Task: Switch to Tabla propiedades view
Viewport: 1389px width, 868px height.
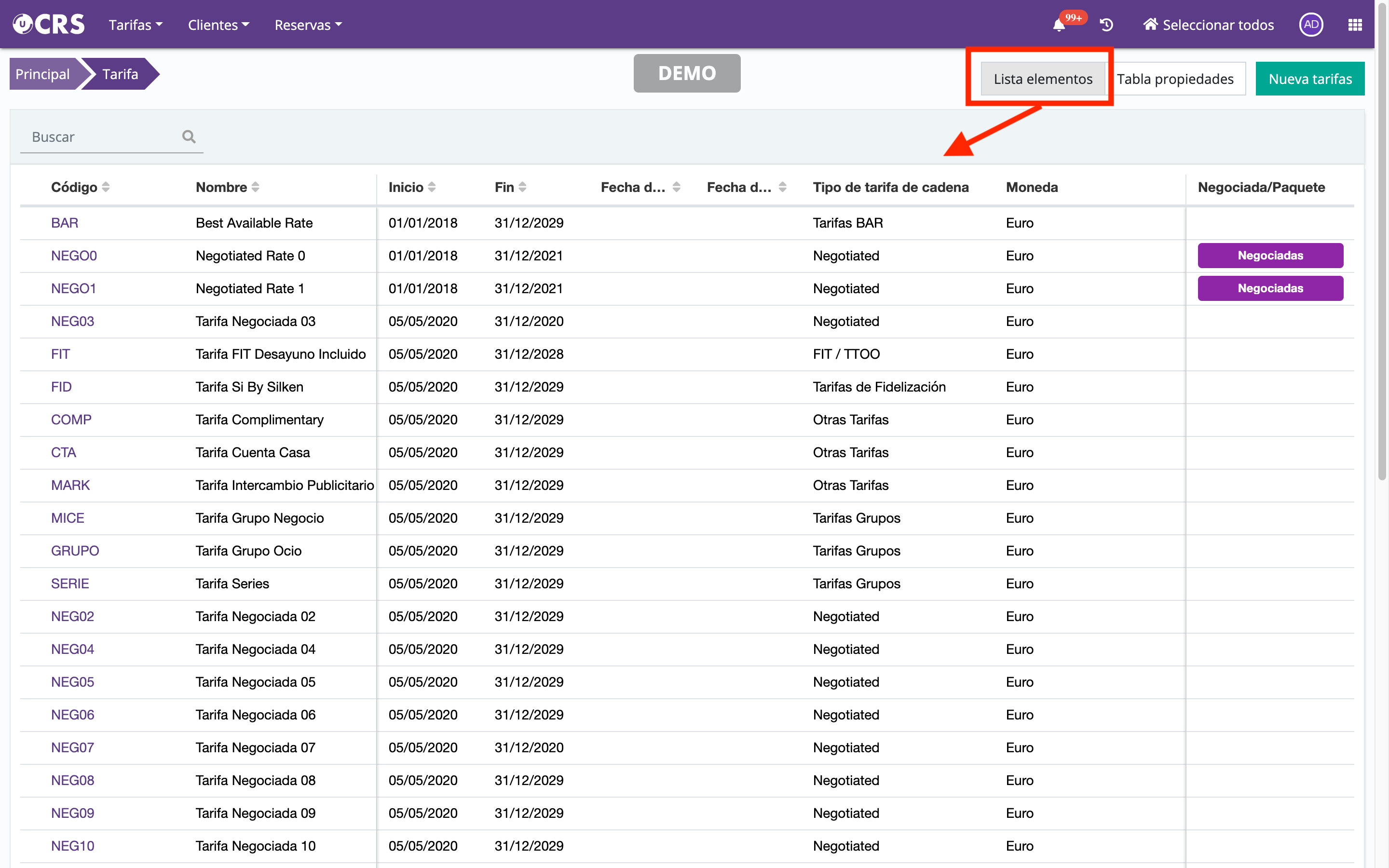Action: 1175,79
